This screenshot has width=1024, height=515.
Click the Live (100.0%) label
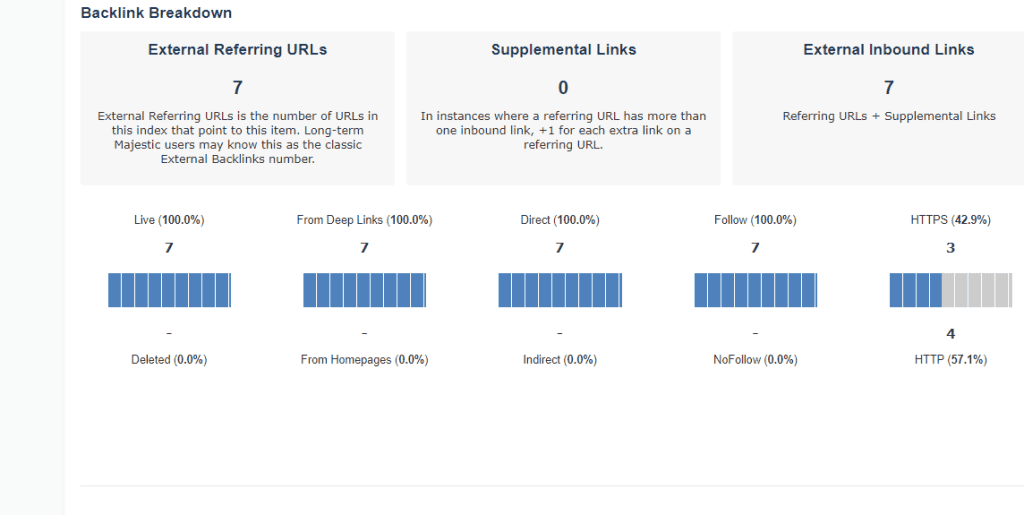(169, 220)
